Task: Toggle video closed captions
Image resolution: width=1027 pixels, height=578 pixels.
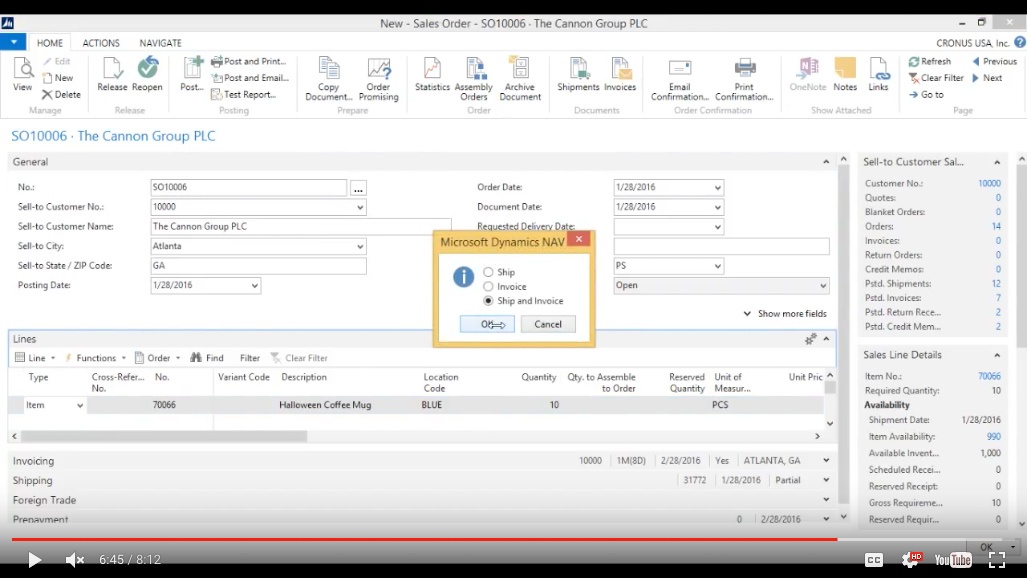Action: coord(874,560)
